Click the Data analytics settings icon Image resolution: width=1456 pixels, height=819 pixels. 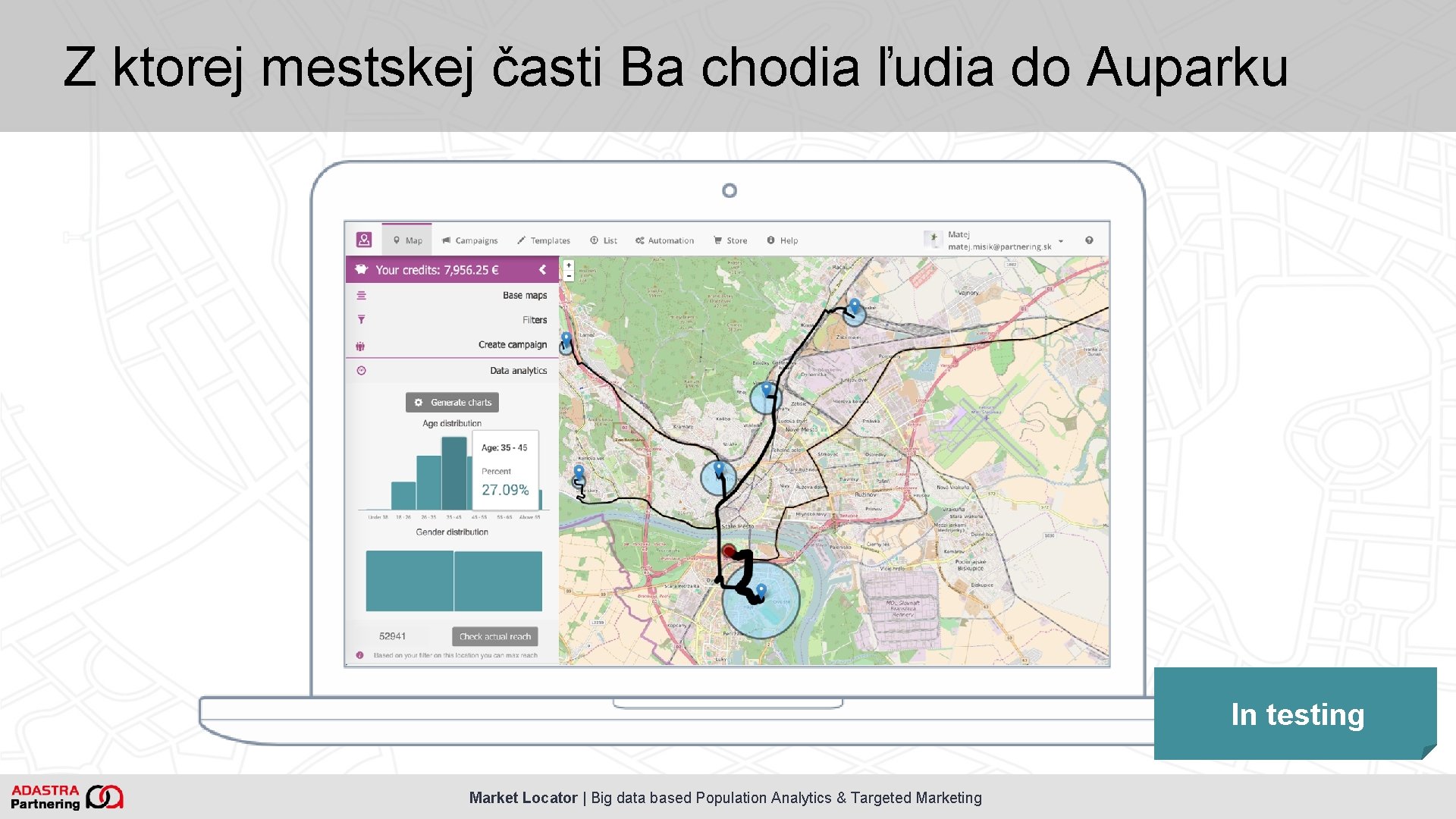[x=362, y=371]
